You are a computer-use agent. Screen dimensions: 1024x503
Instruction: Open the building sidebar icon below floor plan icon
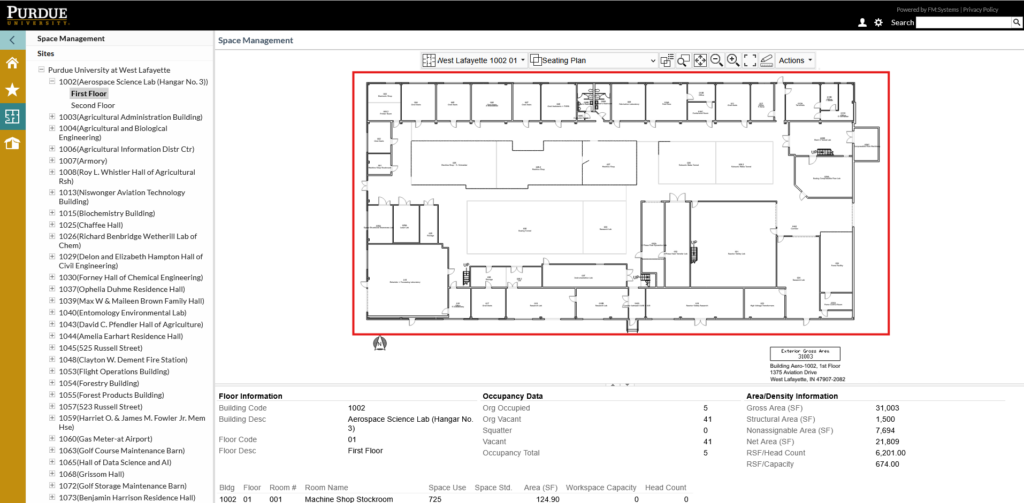point(12,144)
